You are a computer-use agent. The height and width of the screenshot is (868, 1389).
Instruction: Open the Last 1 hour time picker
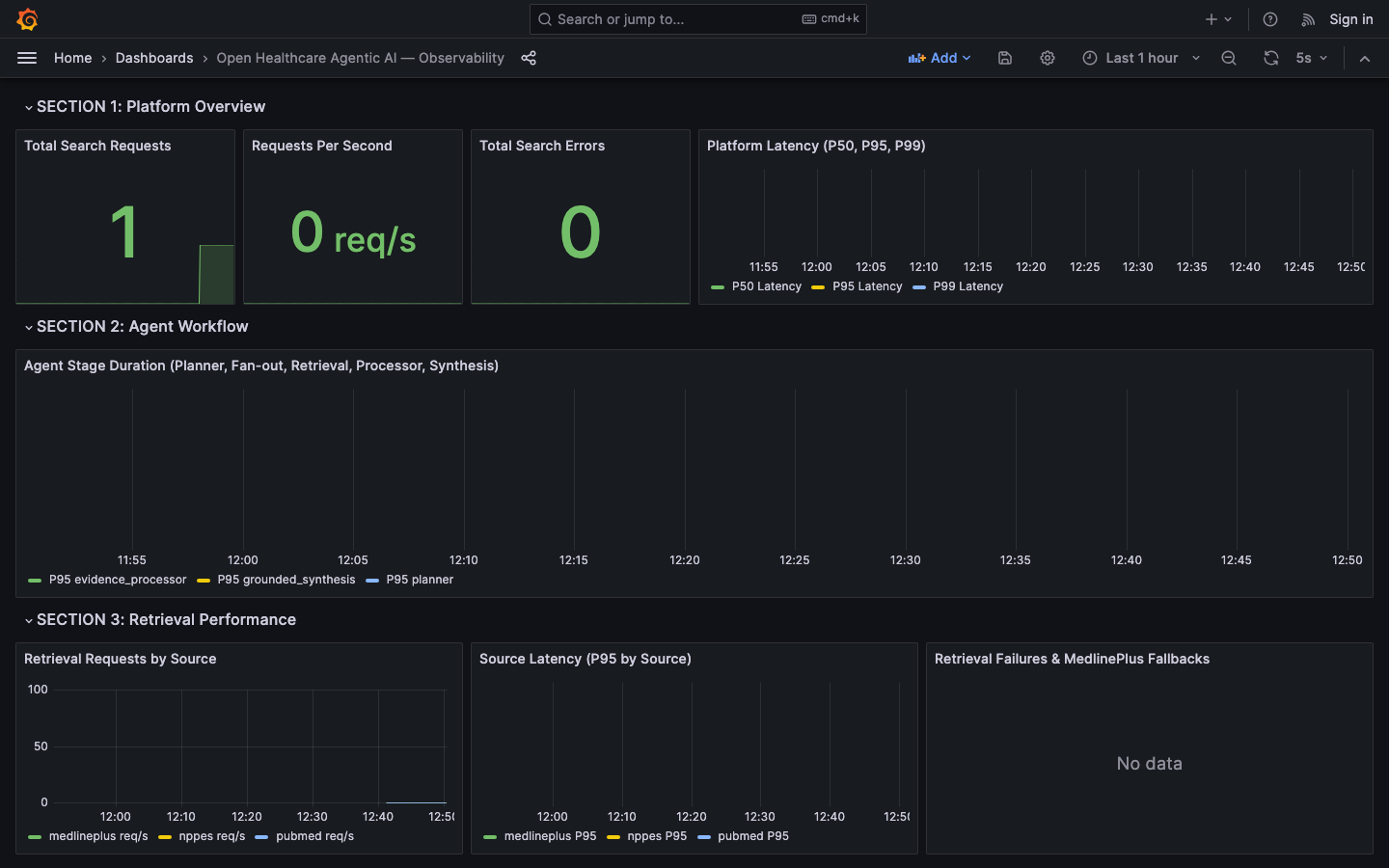tap(1142, 58)
